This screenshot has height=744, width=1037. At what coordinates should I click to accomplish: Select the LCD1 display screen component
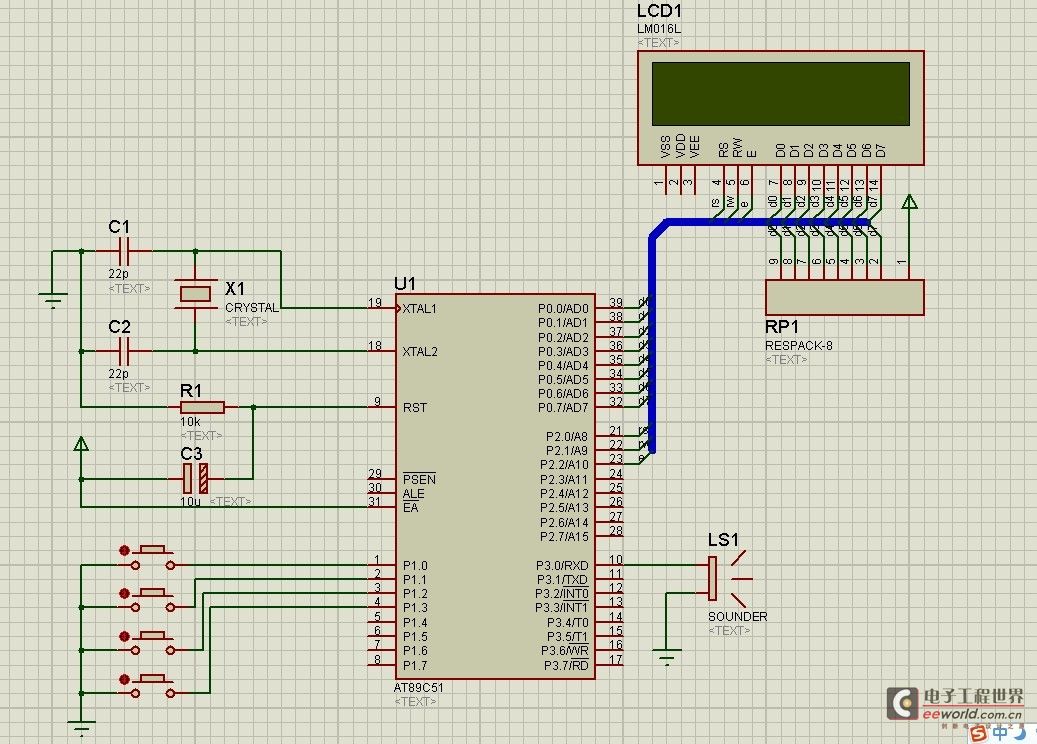click(780, 108)
